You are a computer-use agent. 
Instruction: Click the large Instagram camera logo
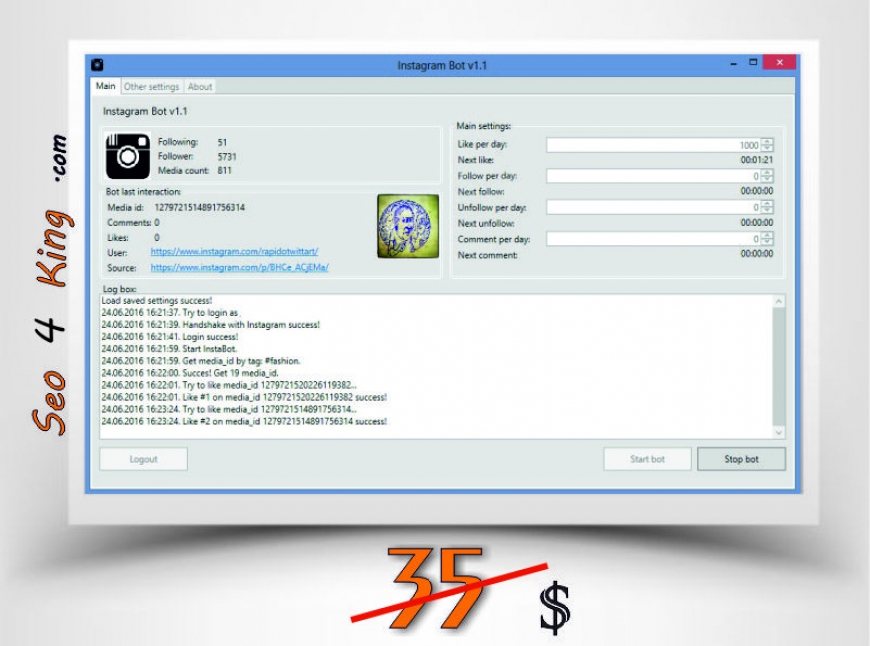pyautogui.click(x=128, y=156)
